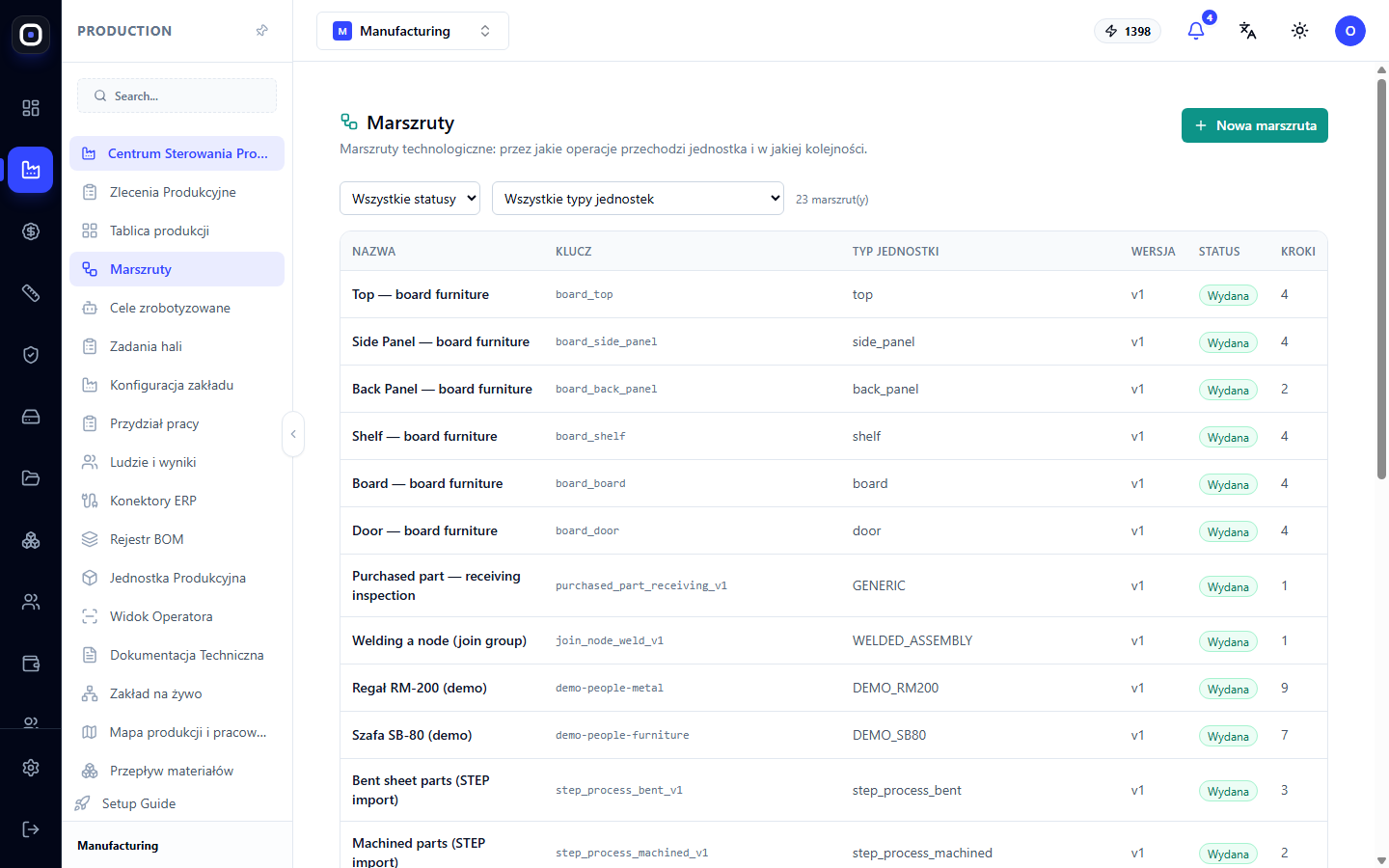Select the production chart icon in rail
Image resolution: width=1389 pixels, height=868 pixels.
click(31, 170)
